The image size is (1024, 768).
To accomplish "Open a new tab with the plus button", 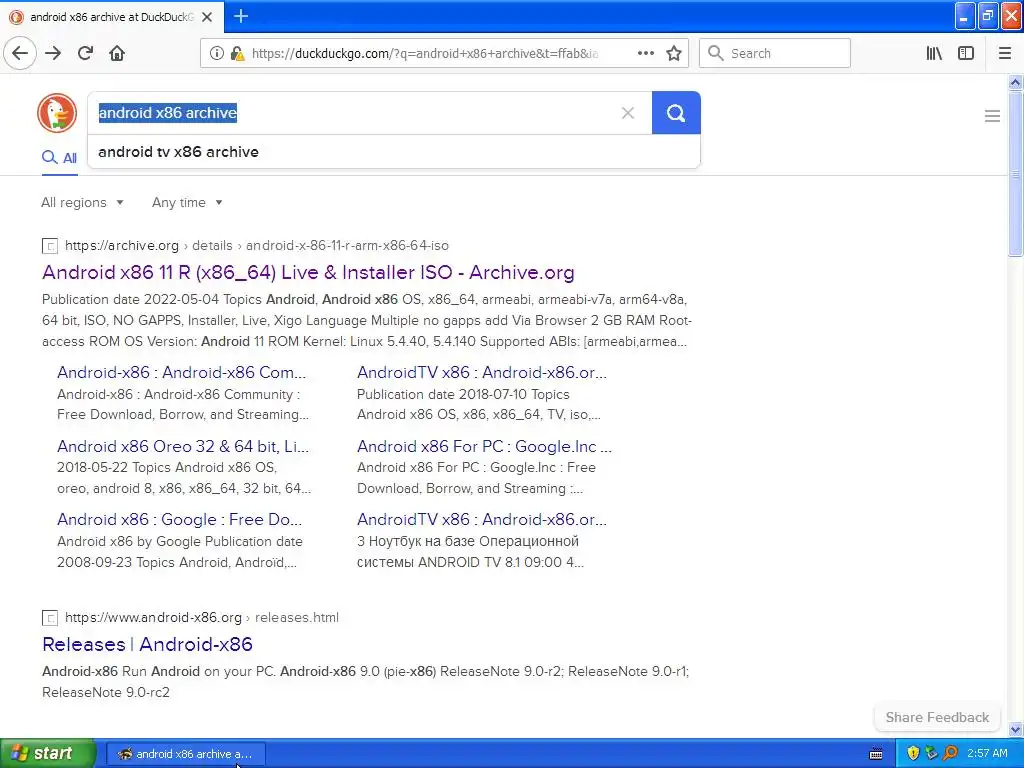I will (x=241, y=16).
